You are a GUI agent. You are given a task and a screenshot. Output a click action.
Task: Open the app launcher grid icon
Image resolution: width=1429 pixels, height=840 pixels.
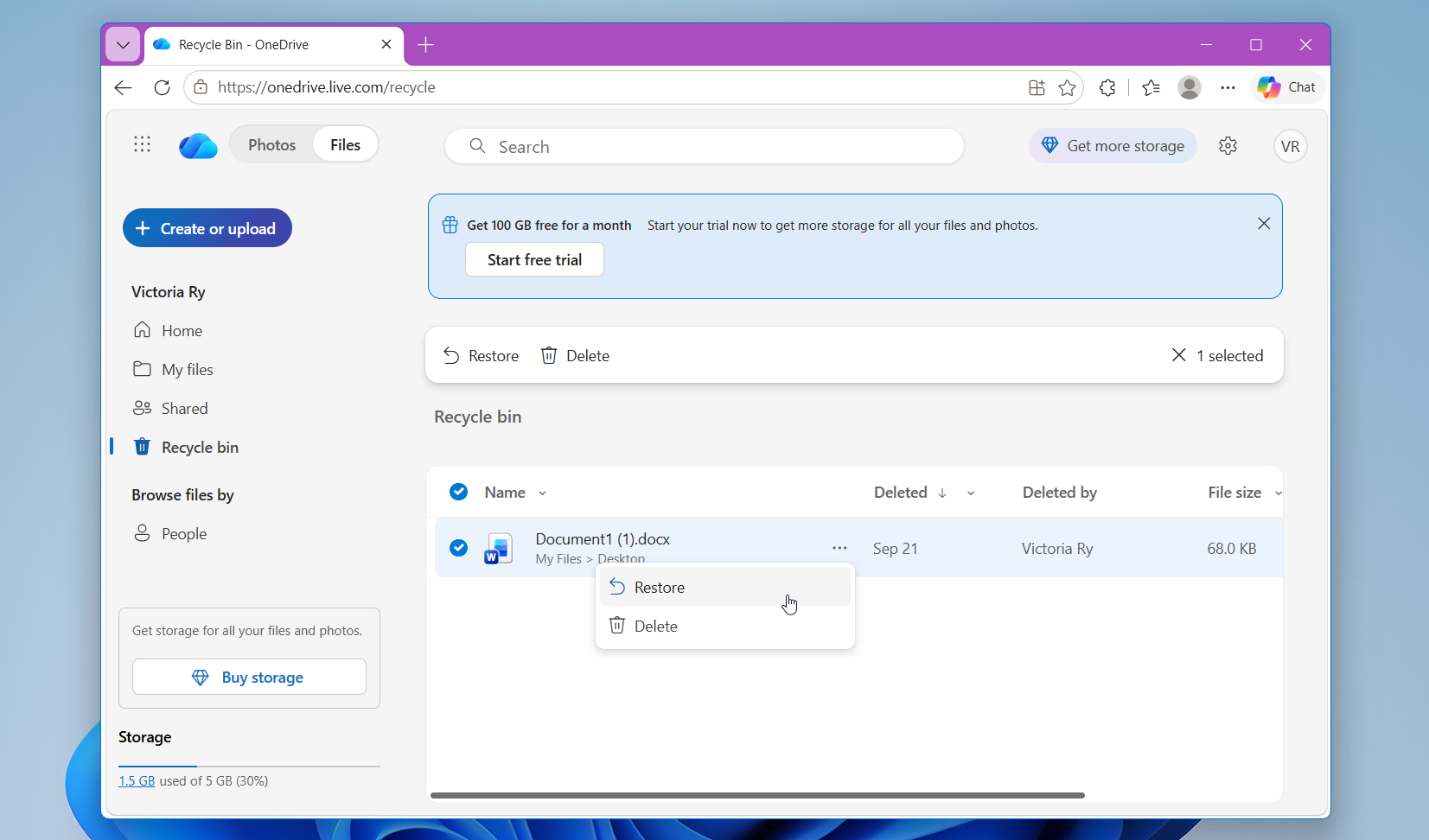pos(143,145)
